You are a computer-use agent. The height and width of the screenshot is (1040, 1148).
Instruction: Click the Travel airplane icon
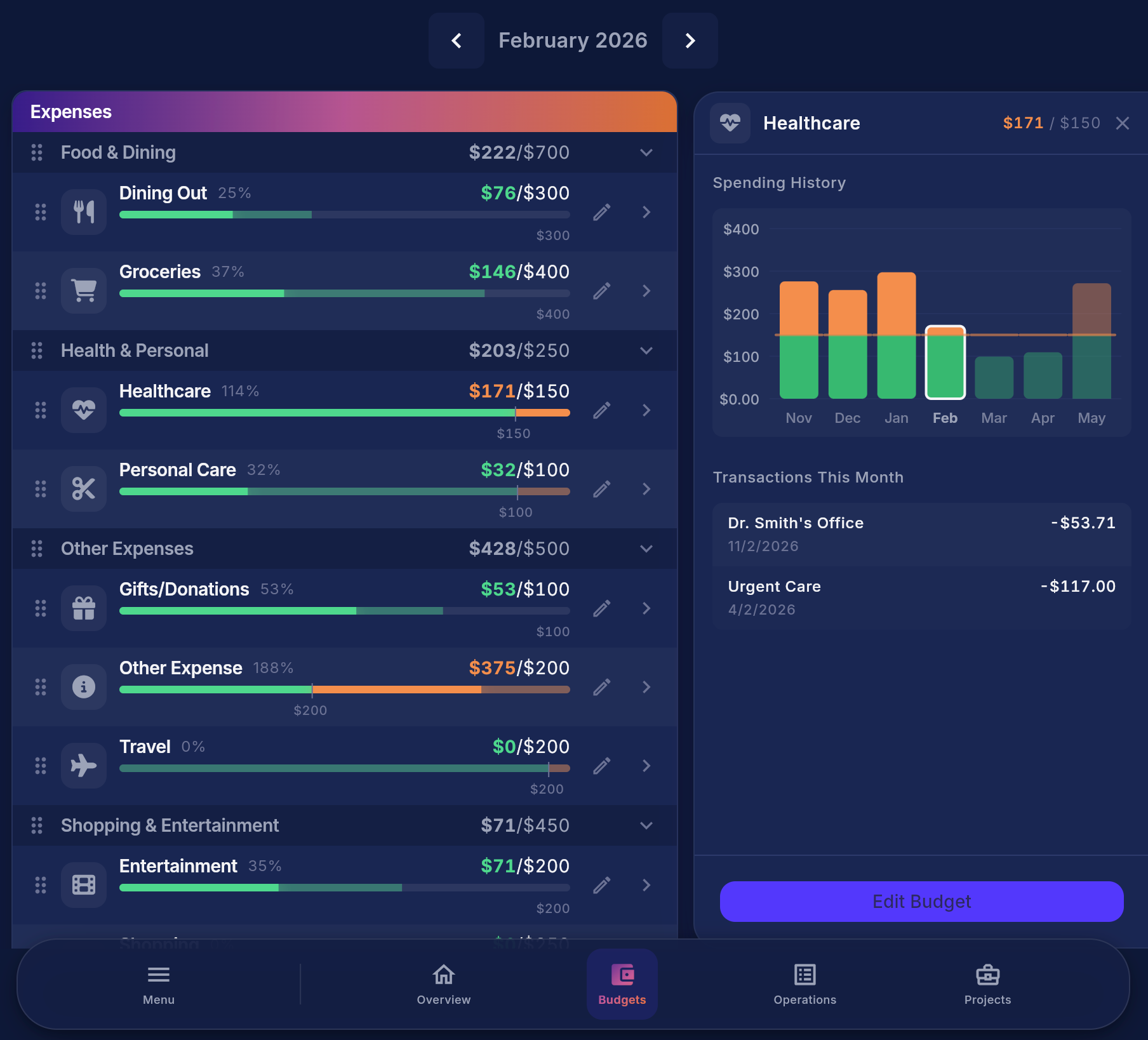[83, 765]
